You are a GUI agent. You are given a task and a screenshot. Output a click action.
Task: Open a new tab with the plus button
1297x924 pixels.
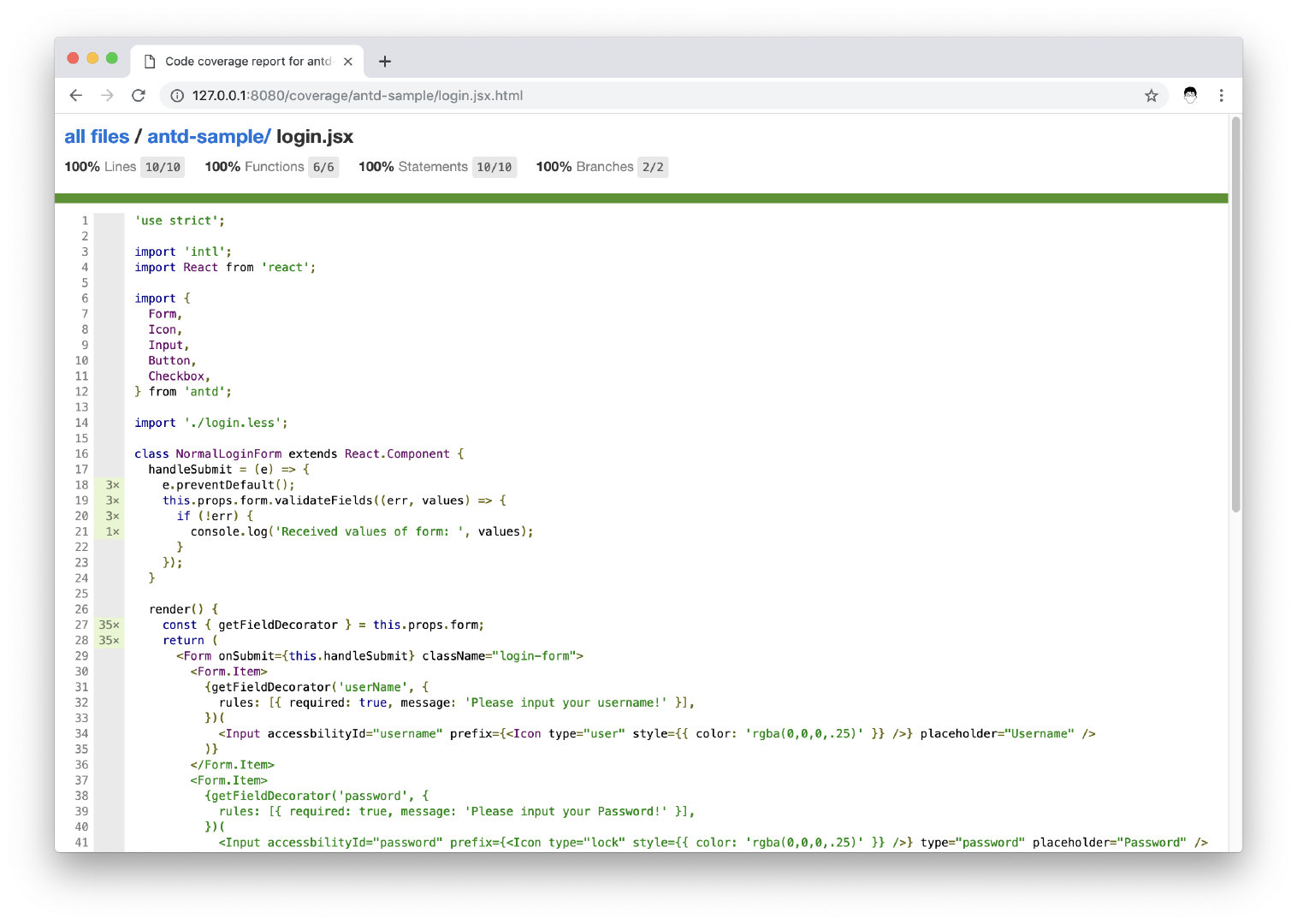(x=385, y=62)
